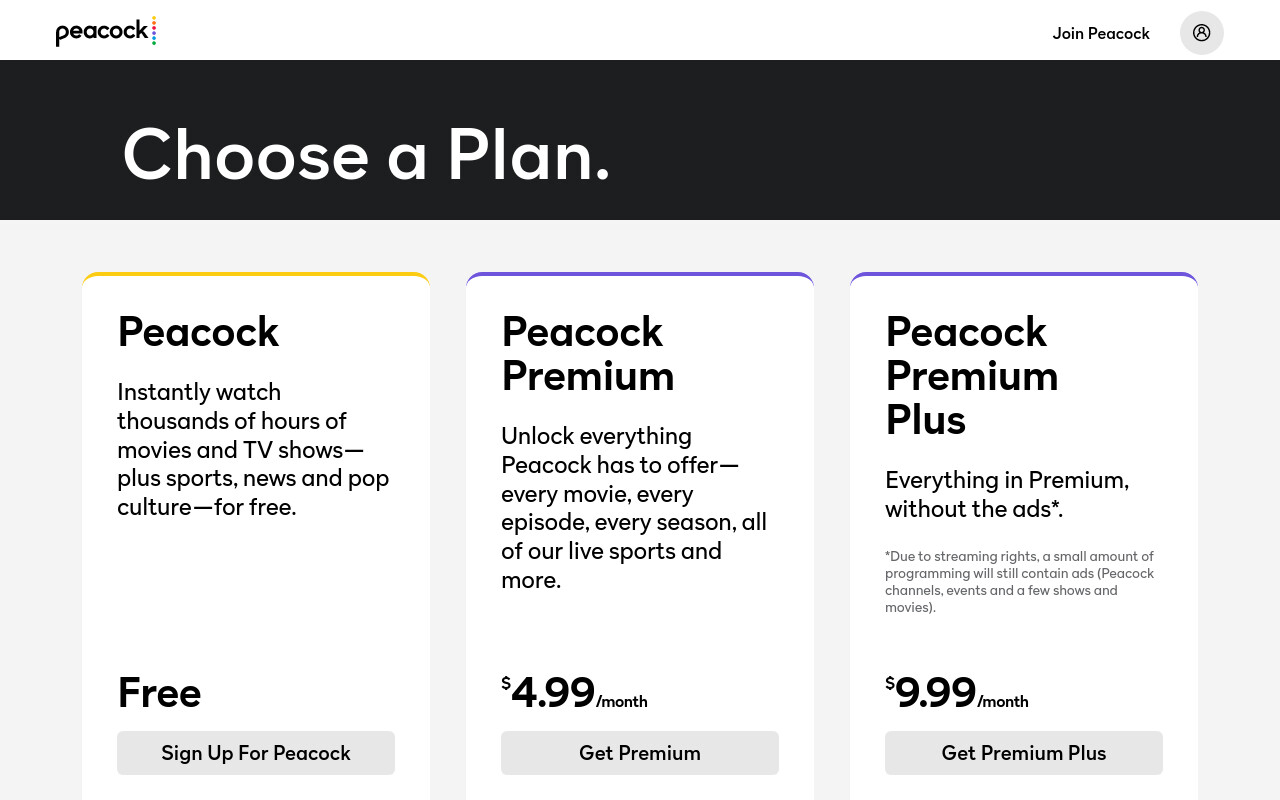The width and height of the screenshot is (1280, 800).
Task: Click the purple top border of the Premium card
Action: 640,274
